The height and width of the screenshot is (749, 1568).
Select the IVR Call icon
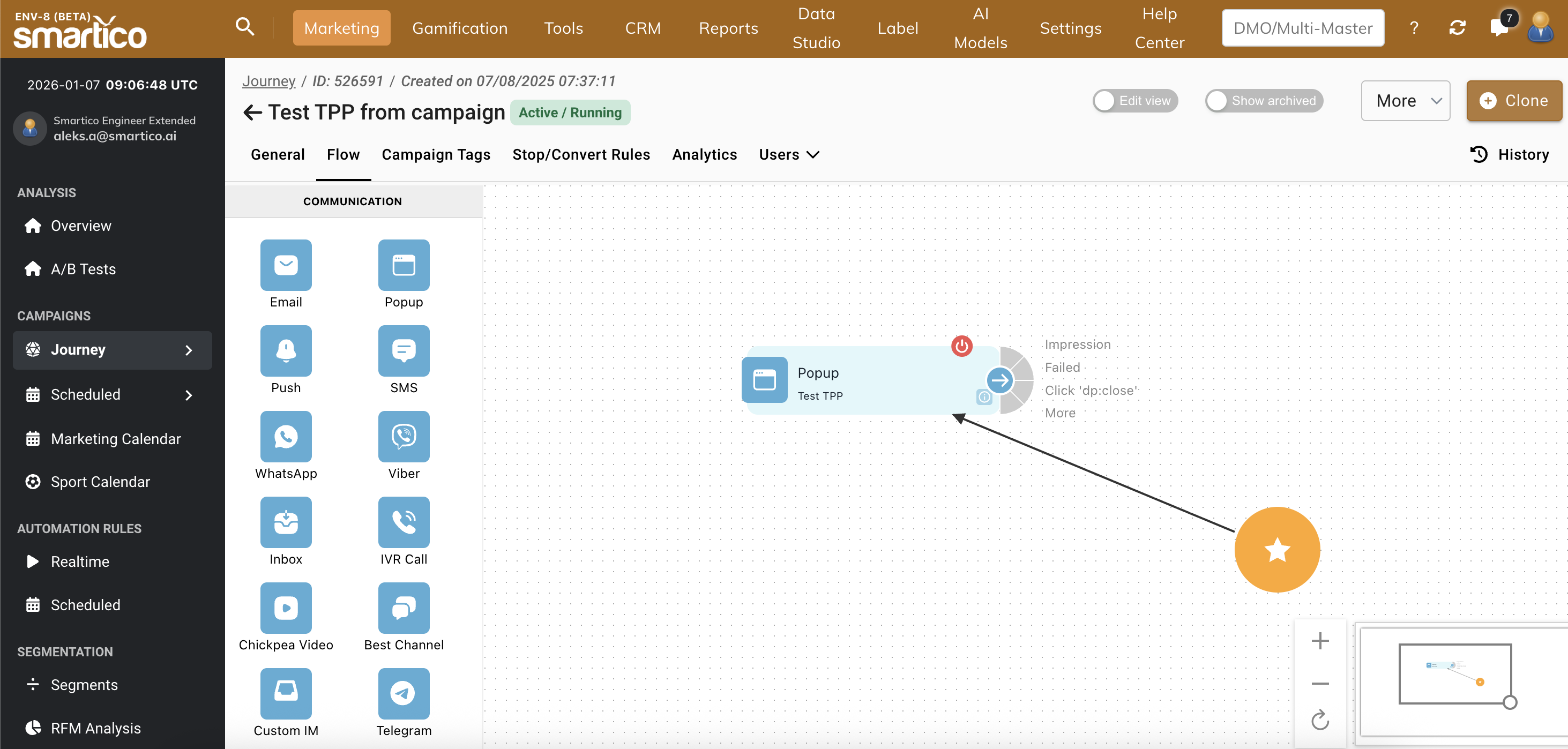click(x=403, y=522)
